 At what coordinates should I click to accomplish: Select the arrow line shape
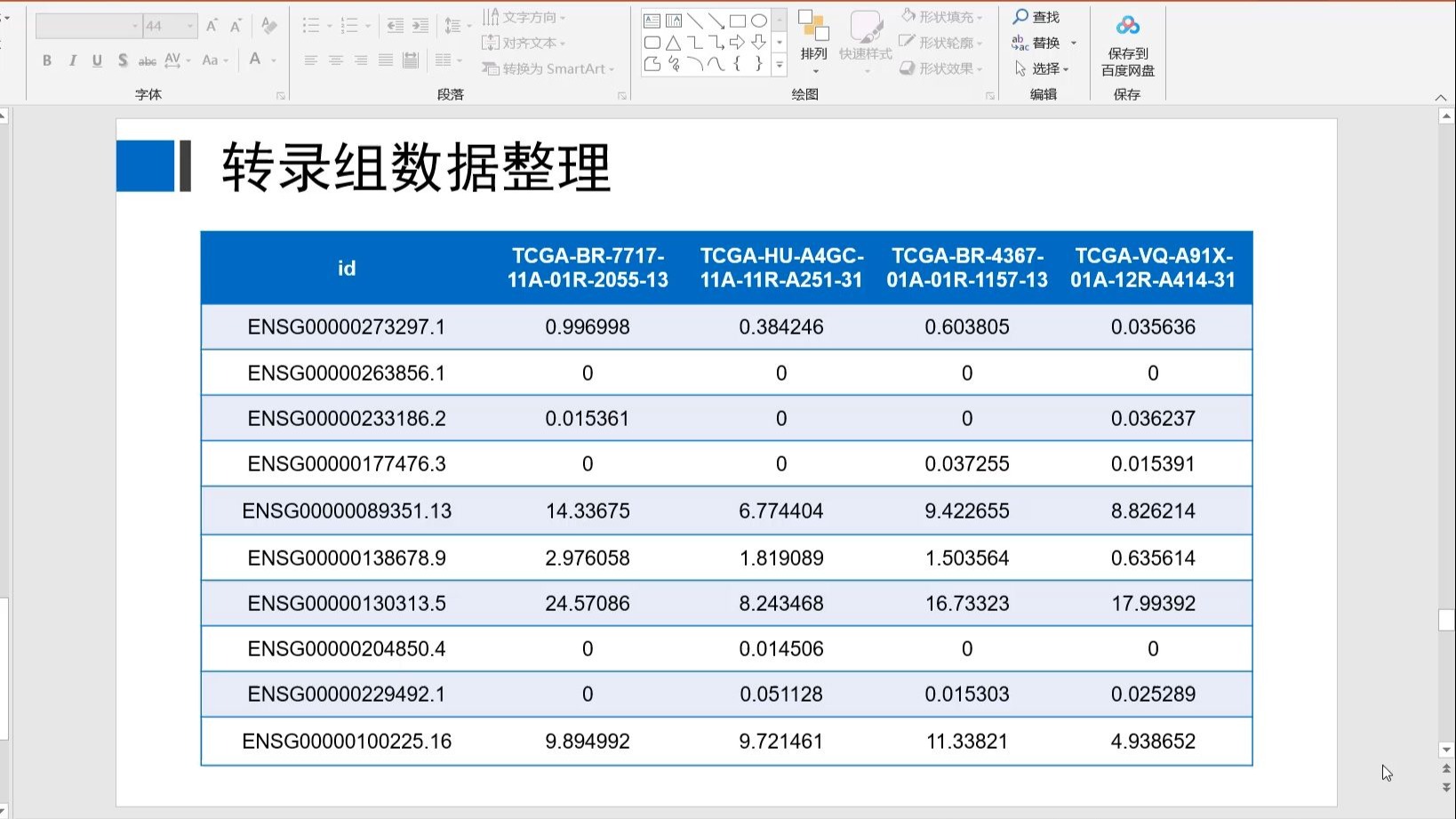[x=716, y=20]
